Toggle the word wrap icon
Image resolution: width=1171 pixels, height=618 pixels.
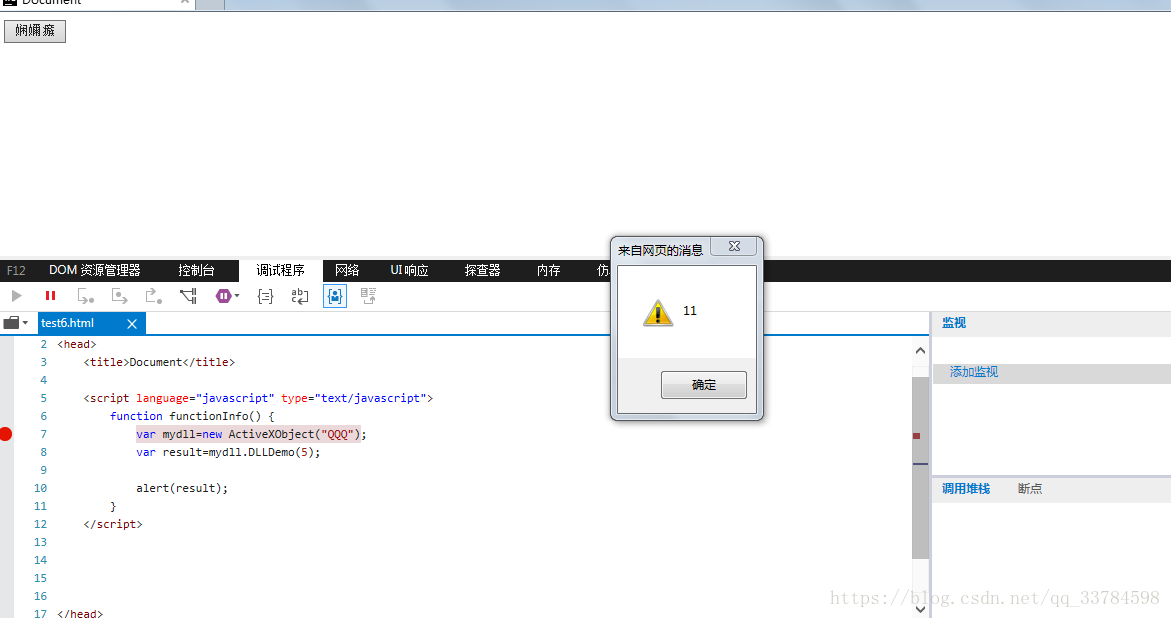coord(299,296)
